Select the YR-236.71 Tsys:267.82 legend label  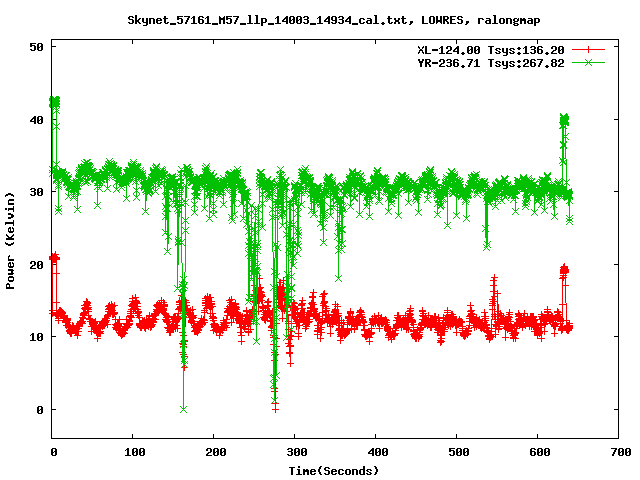click(491, 63)
